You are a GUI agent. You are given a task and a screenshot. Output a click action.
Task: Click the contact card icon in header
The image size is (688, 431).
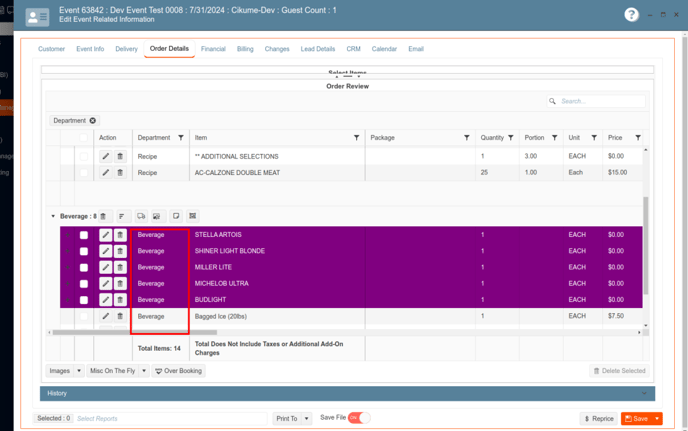click(x=37, y=17)
